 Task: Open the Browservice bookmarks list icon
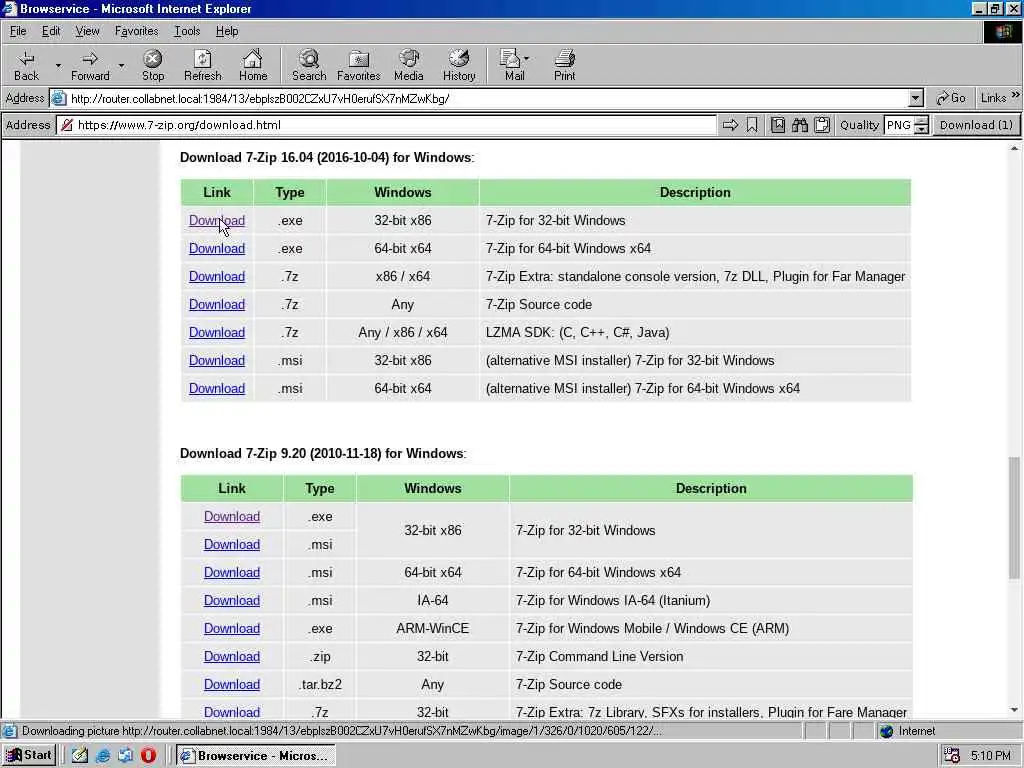(x=777, y=125)
